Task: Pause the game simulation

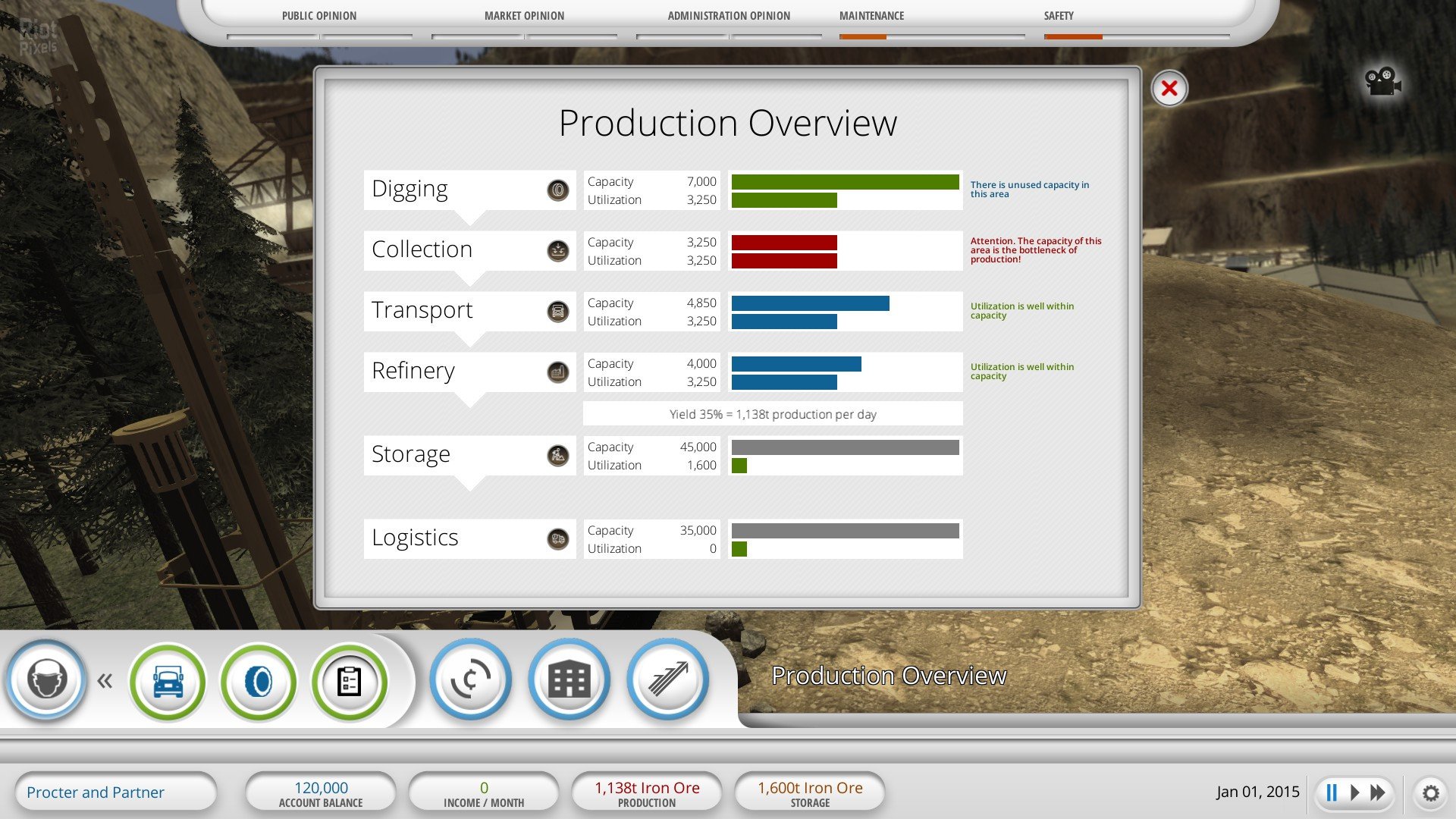Action: click(x=1332, y=792)
